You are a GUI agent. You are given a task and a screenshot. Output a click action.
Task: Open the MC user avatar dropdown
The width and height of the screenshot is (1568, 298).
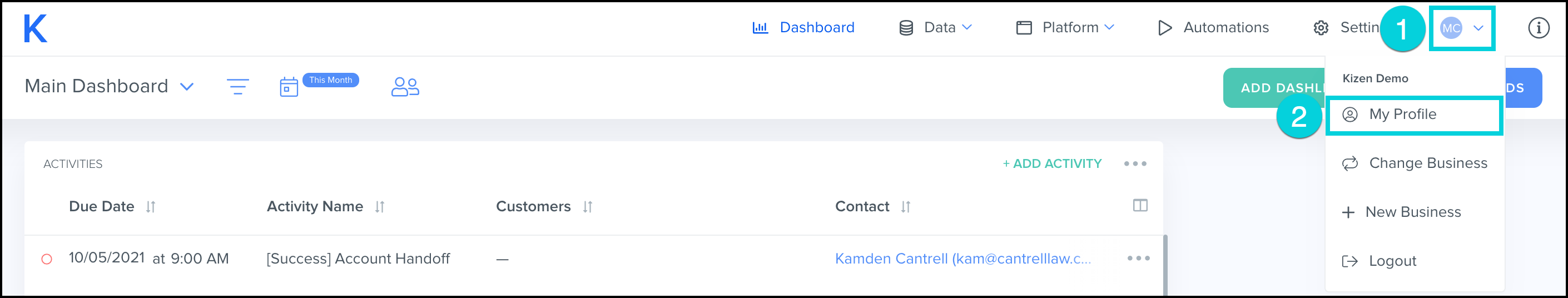[x=1461, y=28]
